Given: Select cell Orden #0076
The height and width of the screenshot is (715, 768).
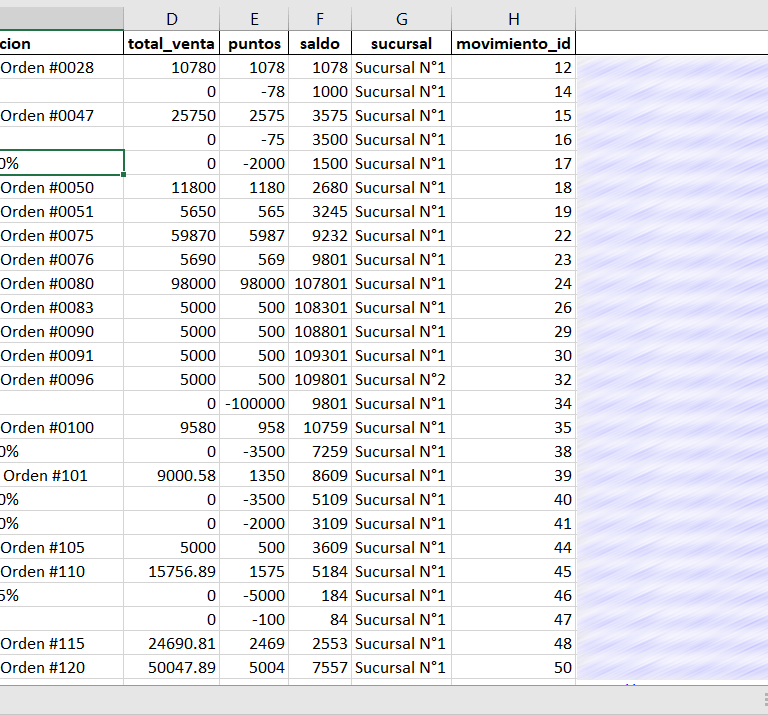Looking at the screenshot, I should [x=62, y=259].
